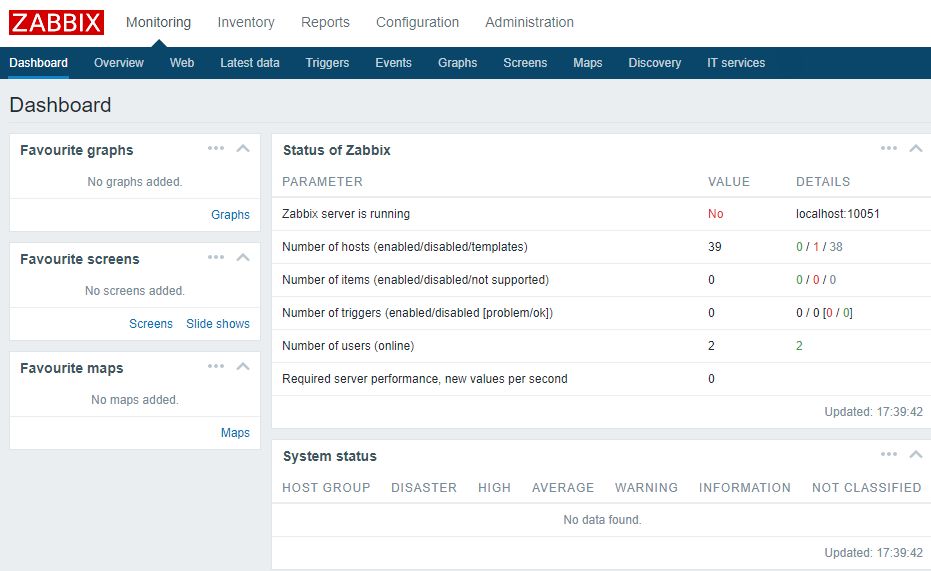Select the Dashboard submenu tab
The width and height of the screenshot is (931, 571).
[39, 63]
